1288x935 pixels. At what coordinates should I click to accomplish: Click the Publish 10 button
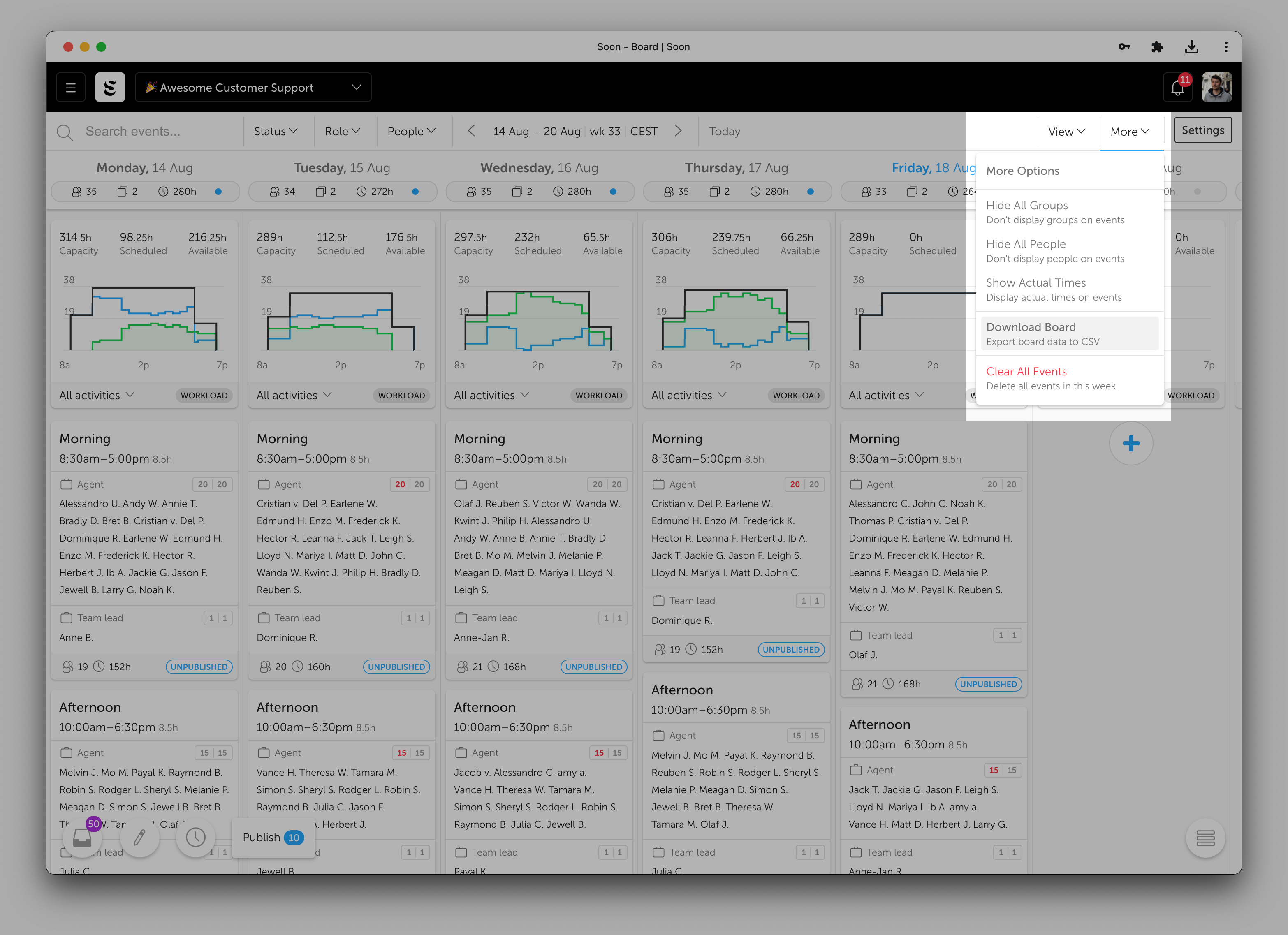pyautogui.click(x=273, y=838)
